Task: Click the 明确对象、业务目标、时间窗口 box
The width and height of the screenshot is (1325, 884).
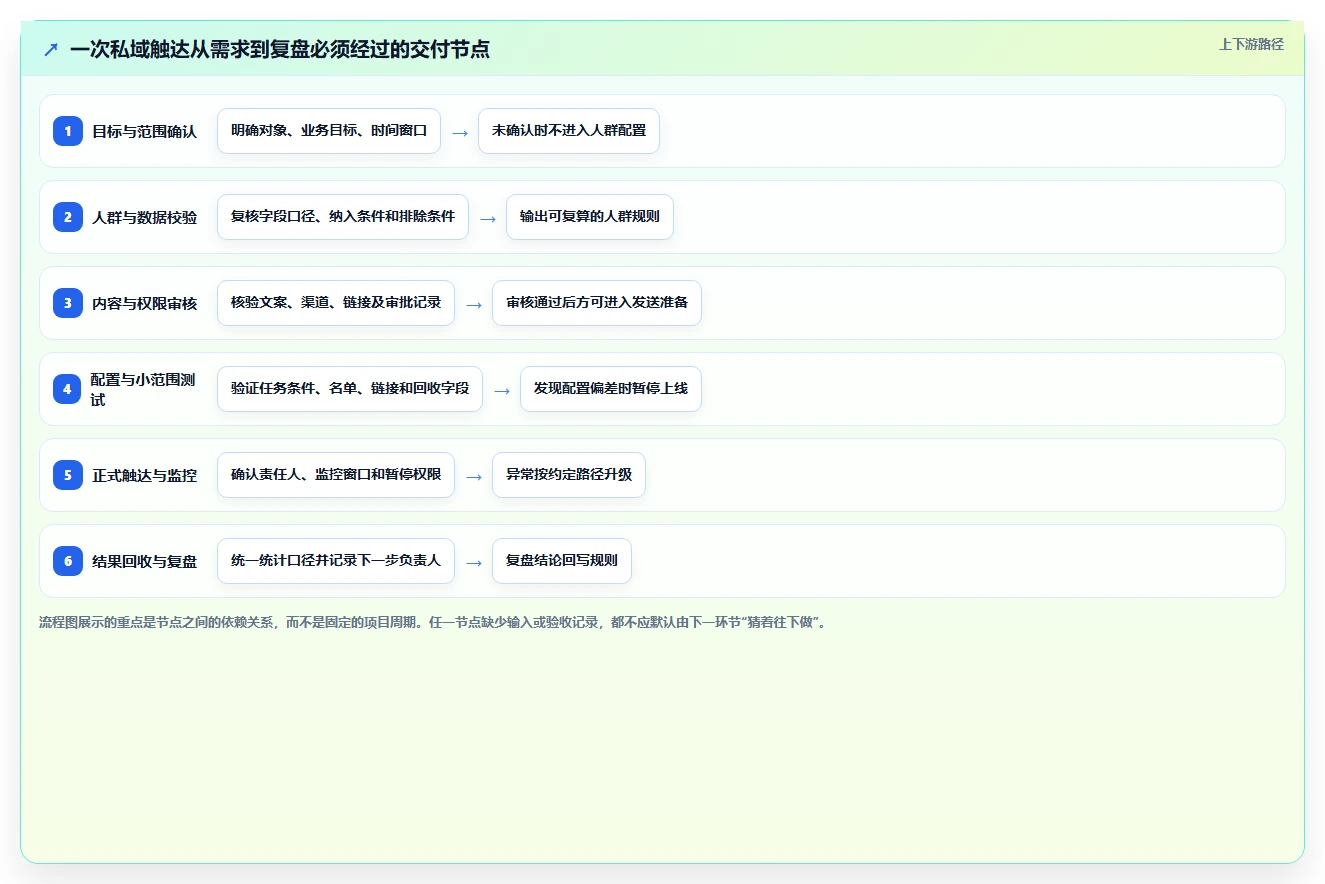Action: [329, 131]
